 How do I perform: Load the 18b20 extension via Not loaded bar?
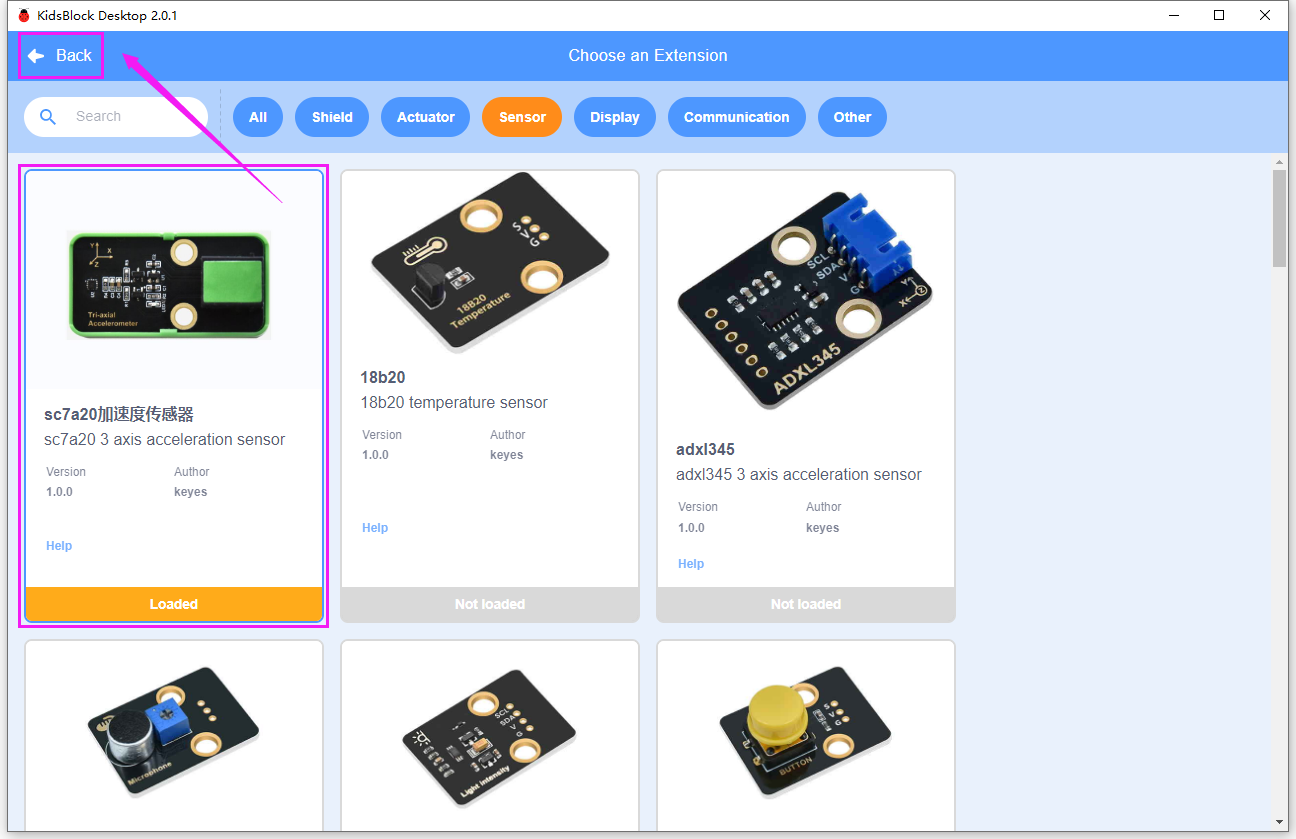click(x=490, y=604)
